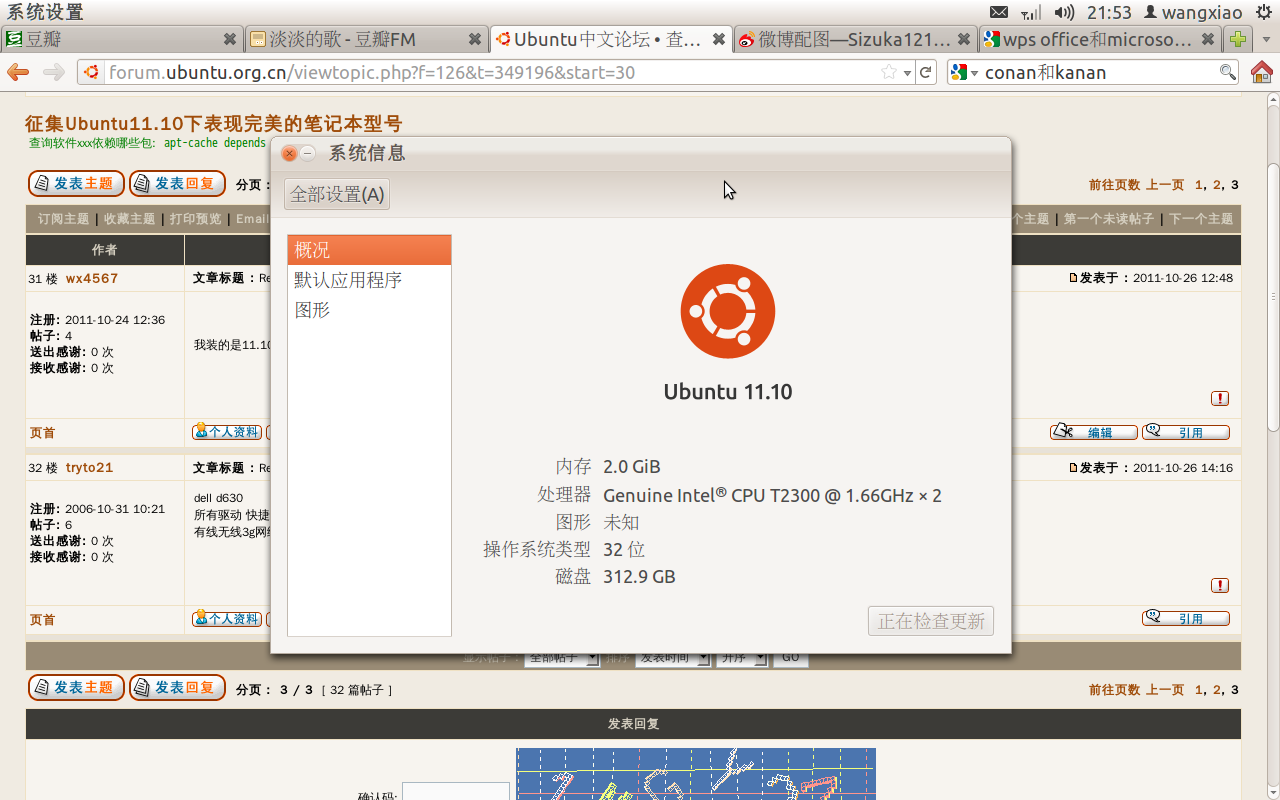The image size is (1280, 800).
Task: Click 个人资料 button for wx4567
Action: tap(227, 432)
